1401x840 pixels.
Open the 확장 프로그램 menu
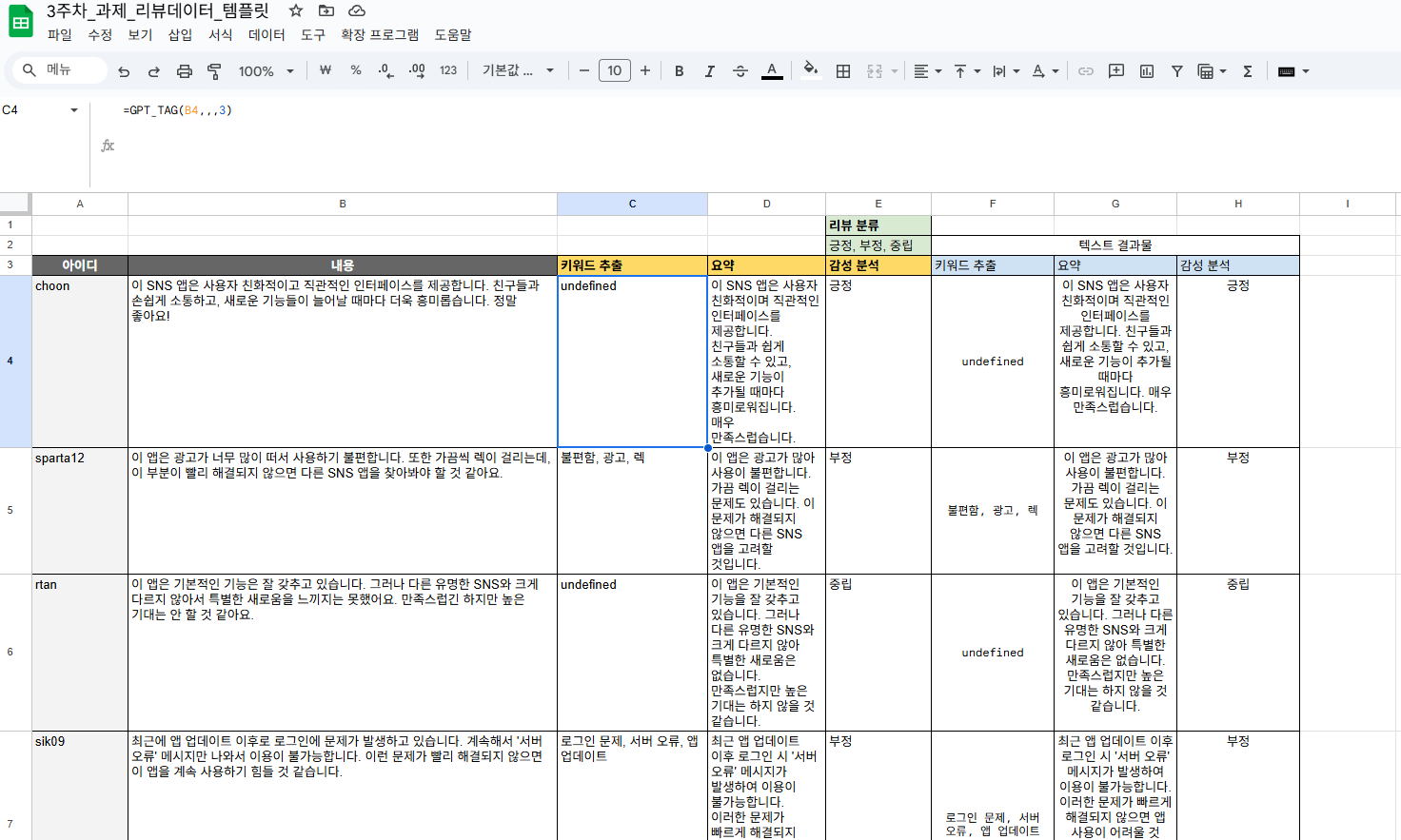pos(380,35)
